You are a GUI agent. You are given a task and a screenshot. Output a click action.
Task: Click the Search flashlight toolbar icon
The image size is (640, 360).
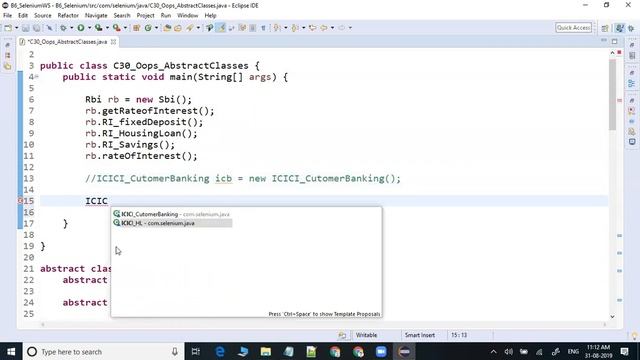190,28
